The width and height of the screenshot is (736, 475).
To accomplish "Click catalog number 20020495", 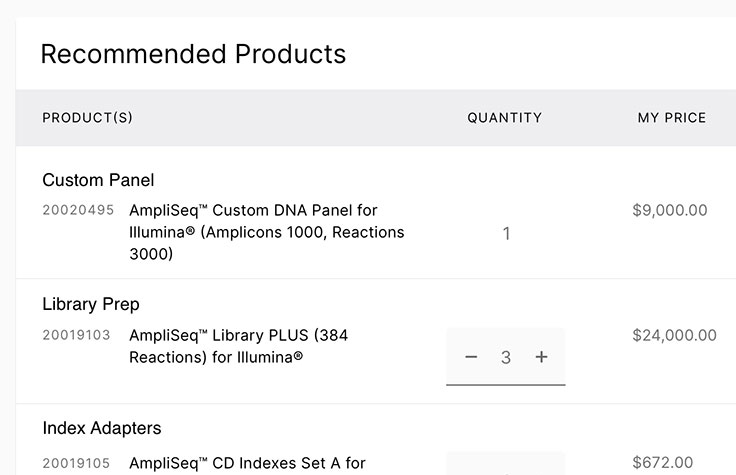I will (x=78, y=210).
